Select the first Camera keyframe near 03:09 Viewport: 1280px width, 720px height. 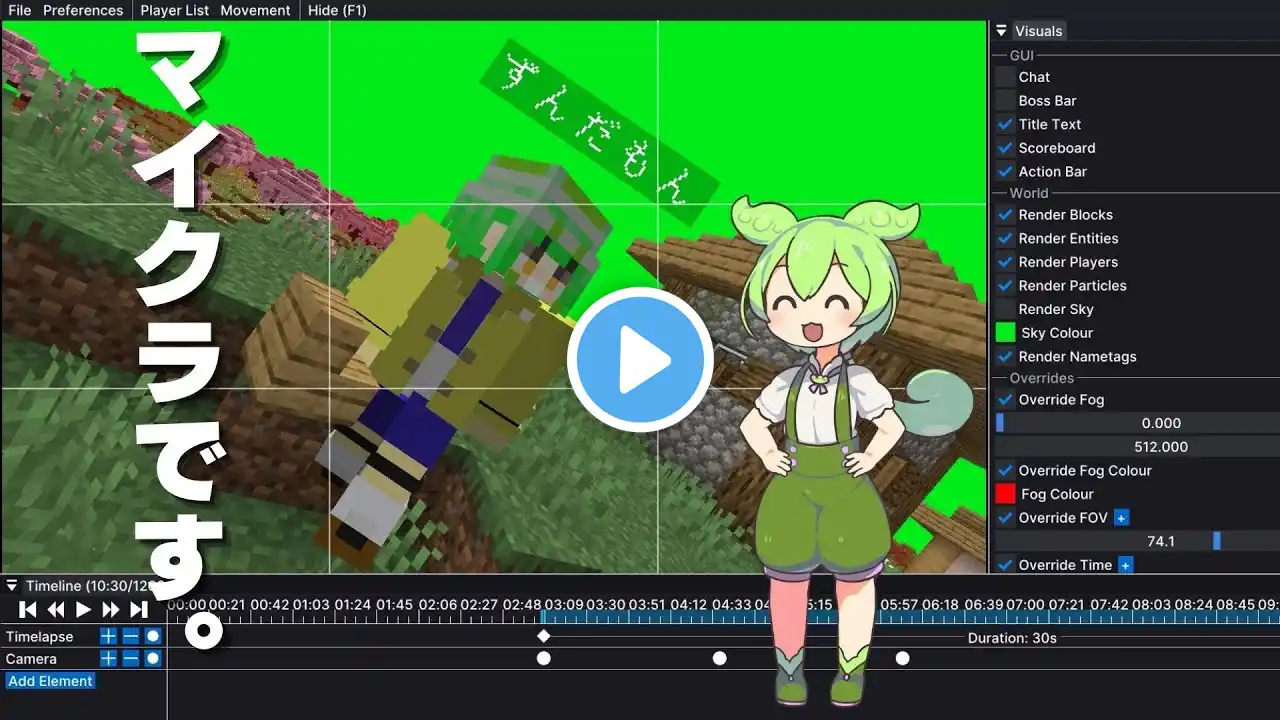[x=544, y=658]
